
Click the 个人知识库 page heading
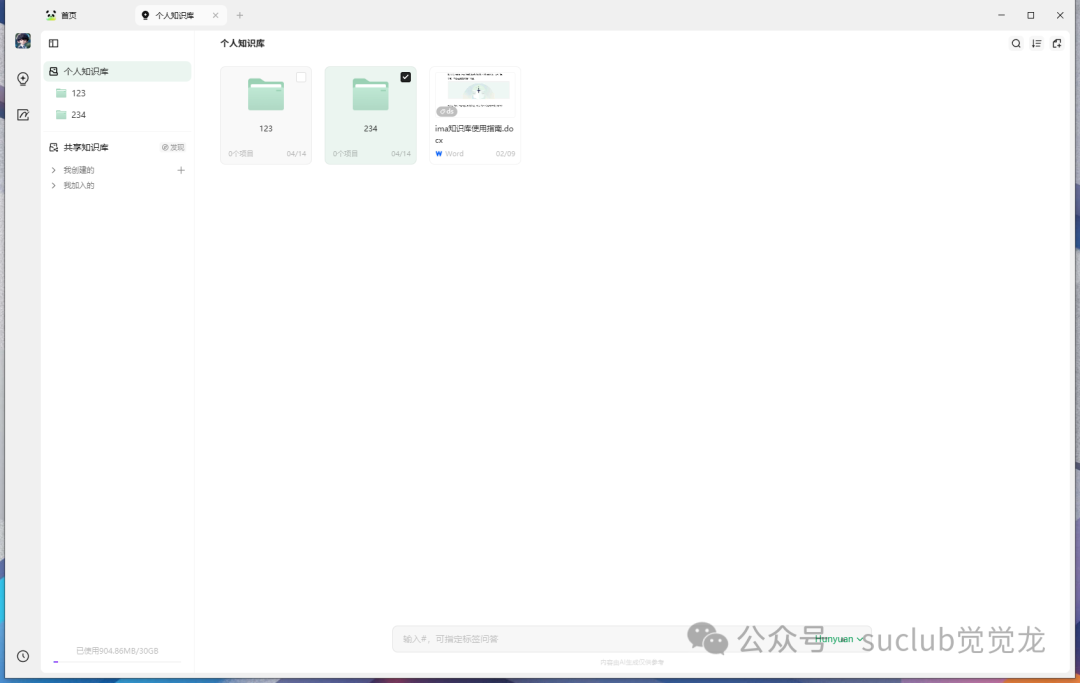tap(242, 43)
